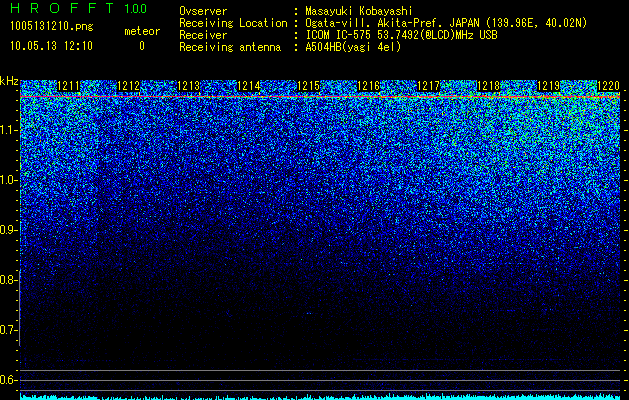This screenshot has height=400, width=629.
Task: Click the 0.7 kHz axis label
Action: click(x=8, y=330)
